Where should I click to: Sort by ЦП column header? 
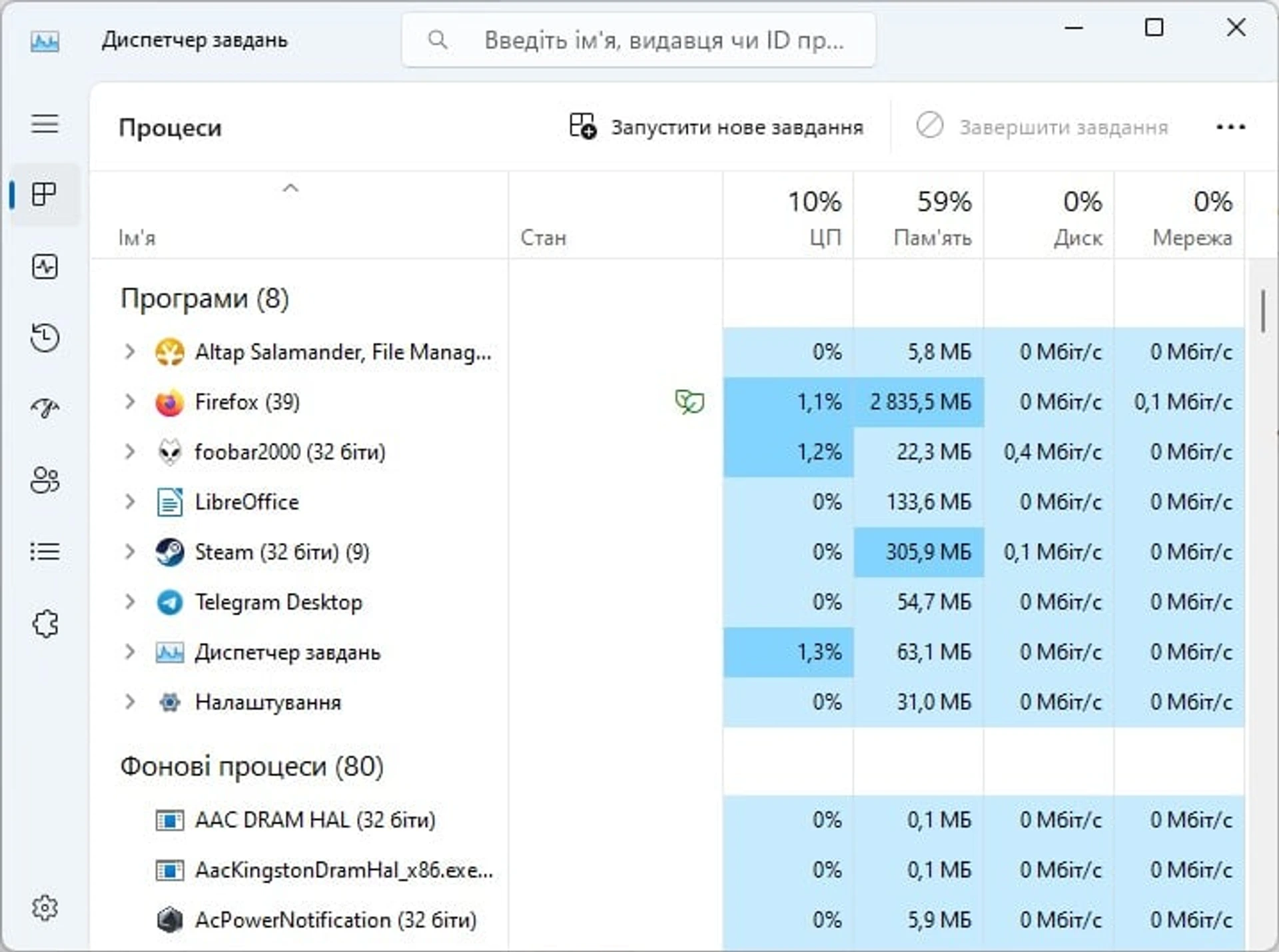[788, 216]
